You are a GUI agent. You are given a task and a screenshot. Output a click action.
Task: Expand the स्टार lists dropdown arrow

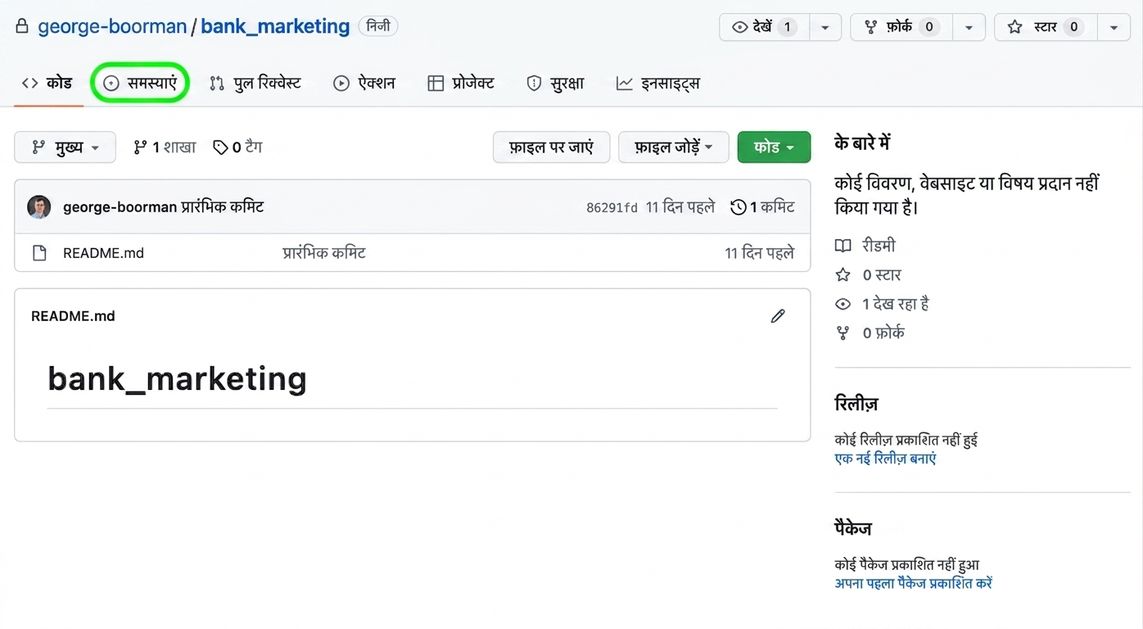1114,27
